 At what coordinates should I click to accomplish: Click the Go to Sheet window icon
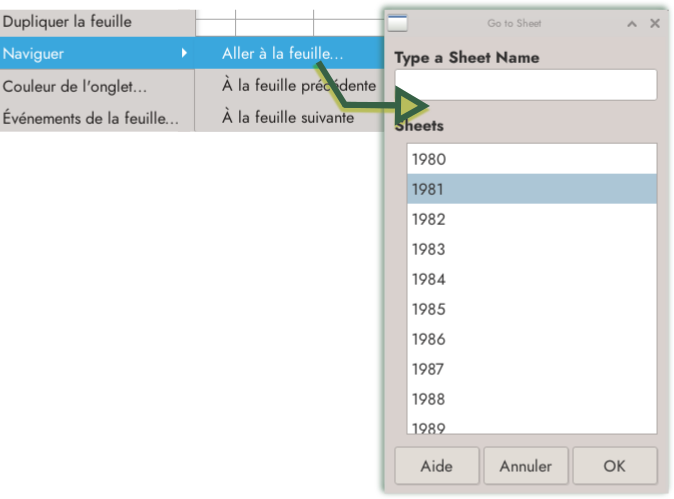pos(397,23)
